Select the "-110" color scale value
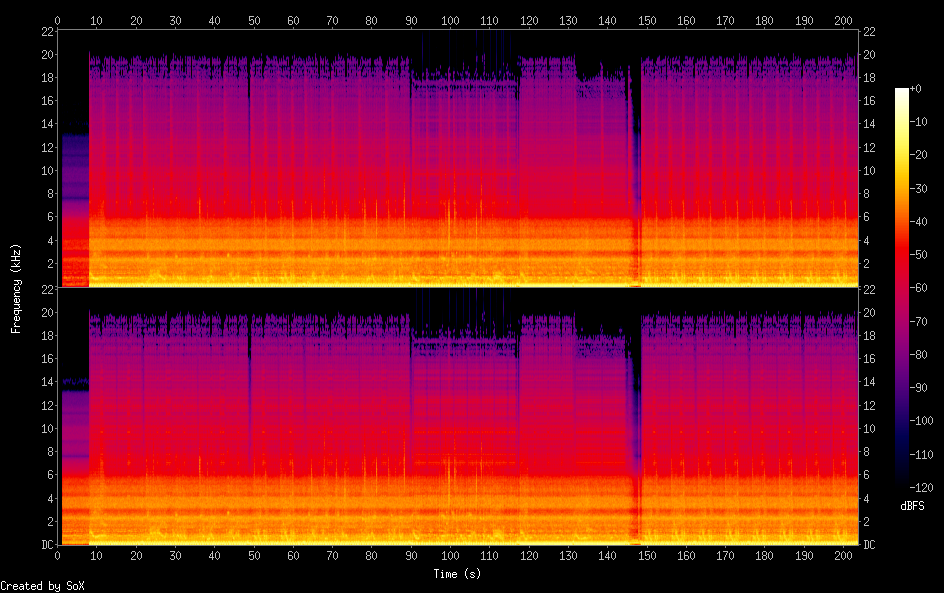Image resolution: width=944 pixels, height=593 pixels. click(922, 455)
